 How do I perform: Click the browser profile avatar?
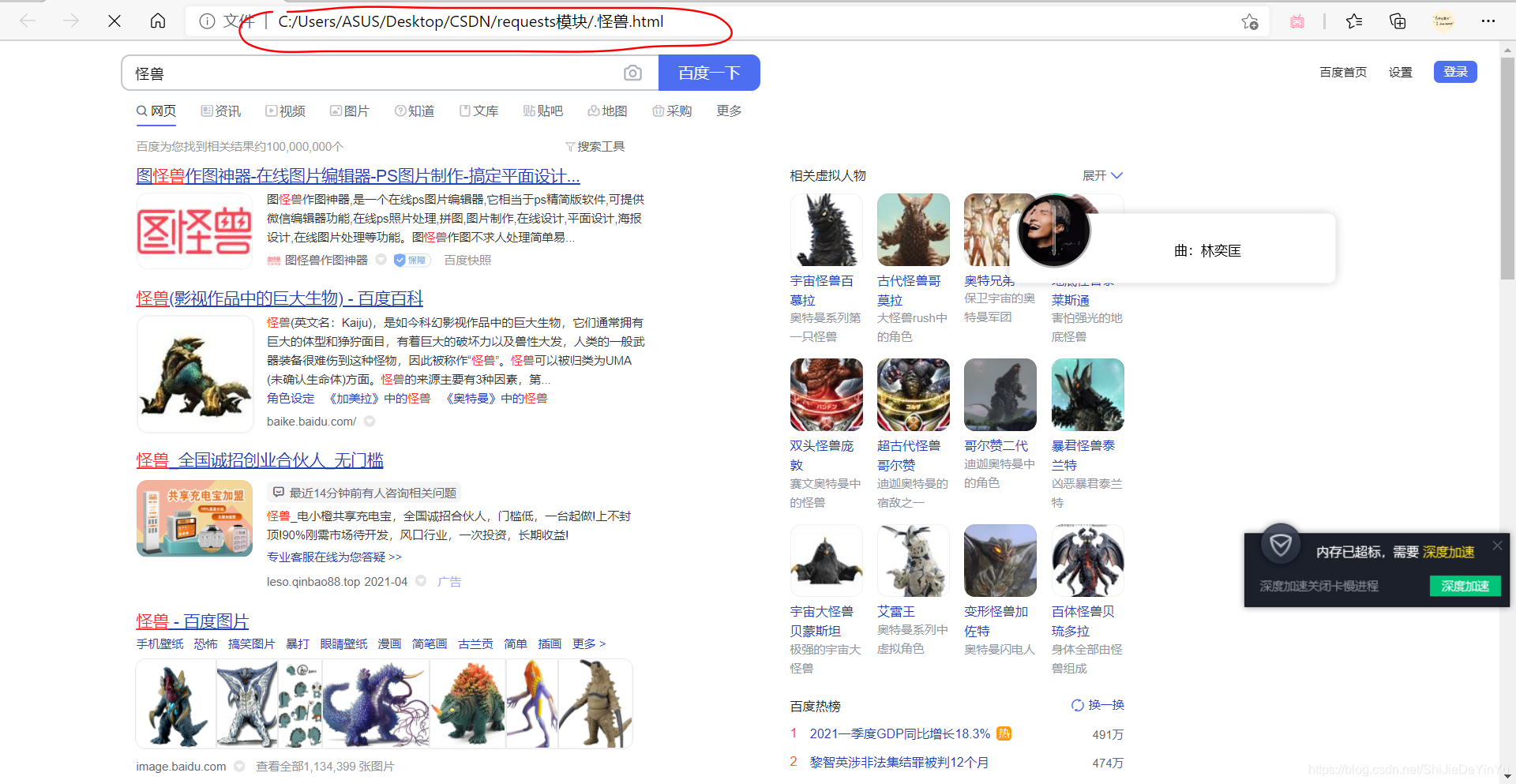pyautogui.click(x=1443, y=21)
